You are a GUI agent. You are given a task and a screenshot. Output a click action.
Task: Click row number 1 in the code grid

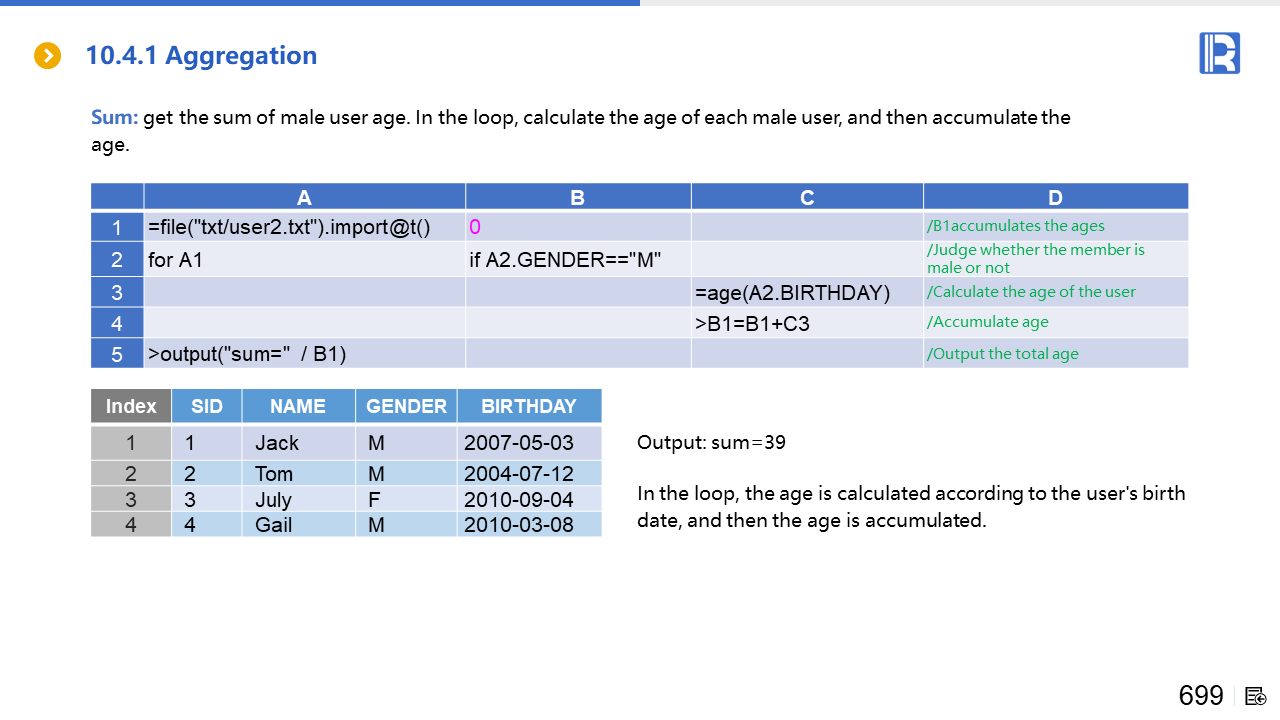(117, 227)
